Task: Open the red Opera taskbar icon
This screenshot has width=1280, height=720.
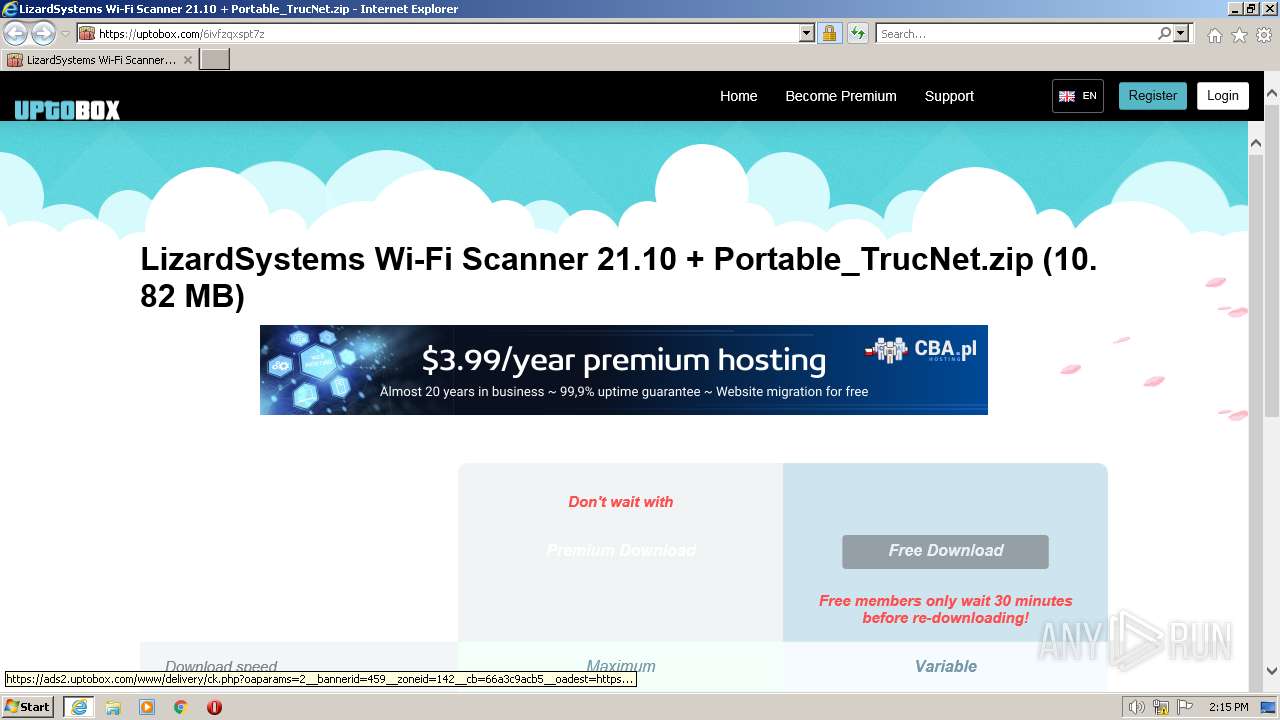Action: [x=214, y=707]
